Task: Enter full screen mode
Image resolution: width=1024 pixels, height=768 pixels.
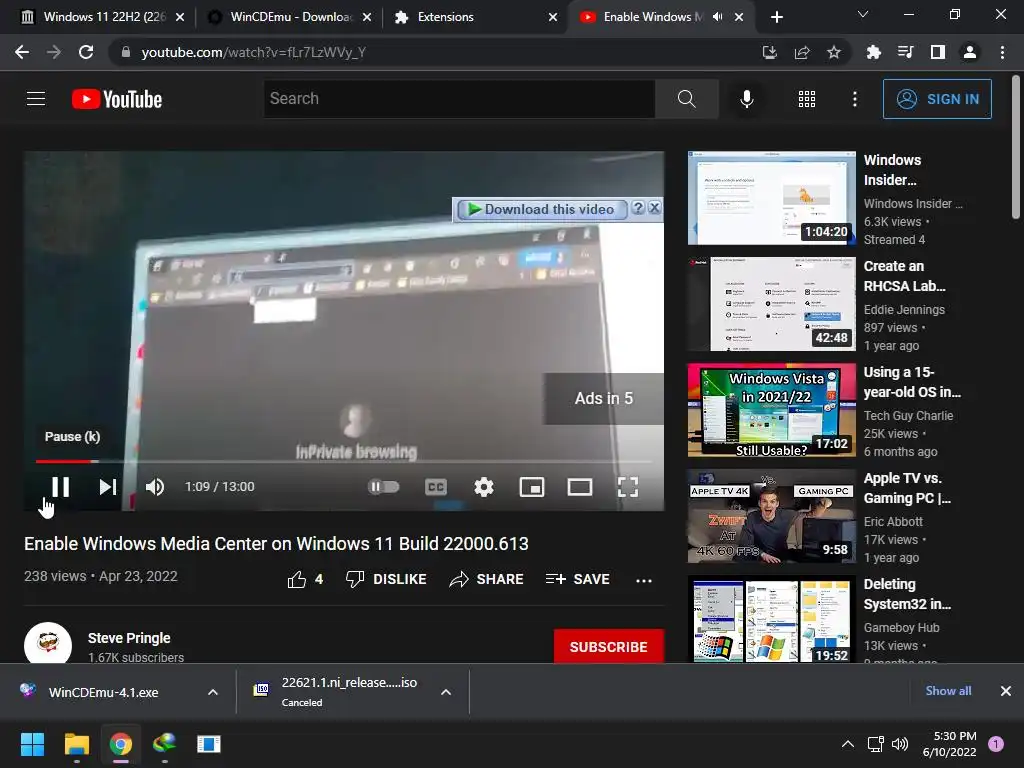Action: pyautogui.click(x=628, y=487)
